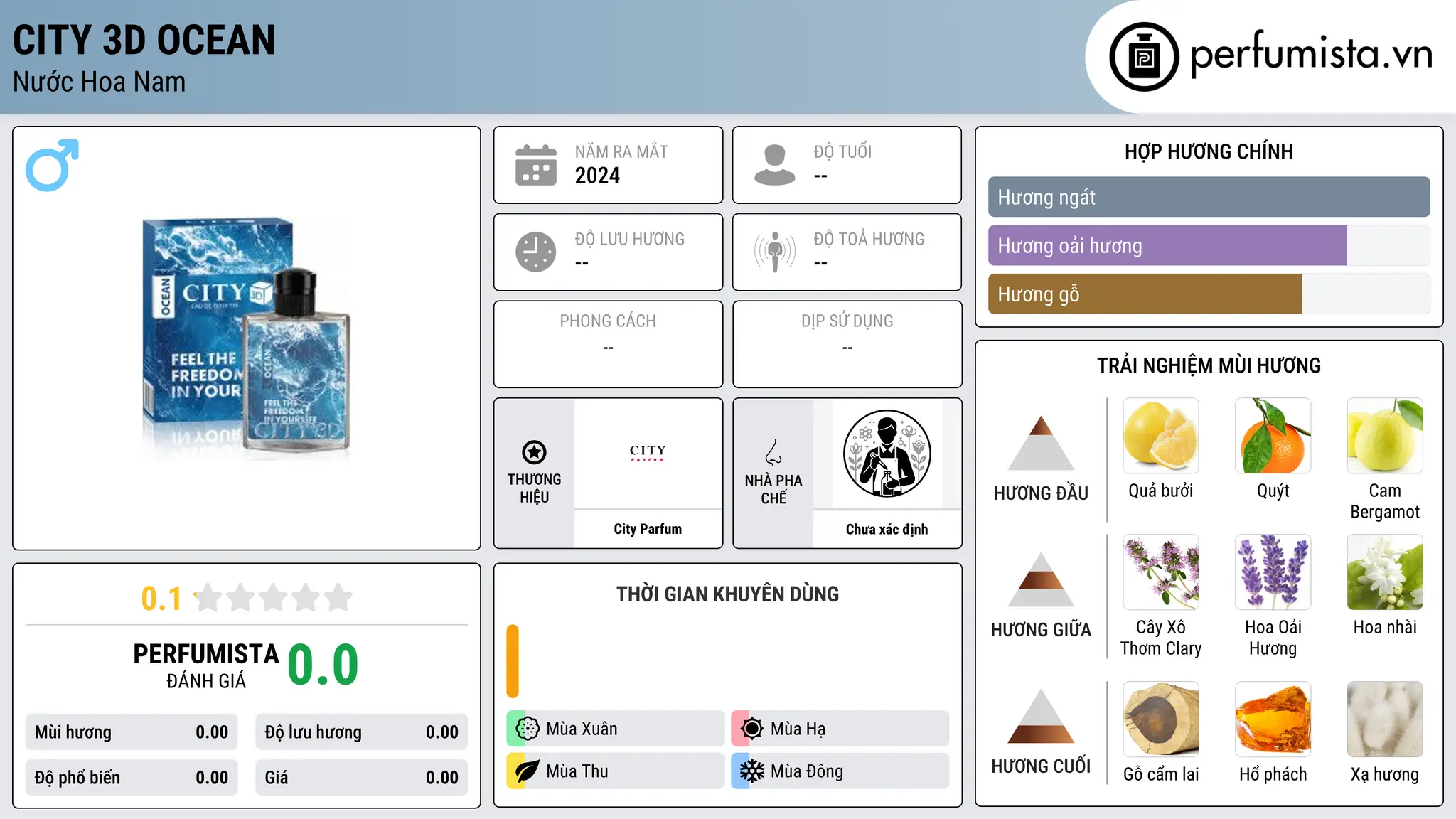
Task: Open the City 3D Ocean product photo
Action: click(x=247, y=338)
